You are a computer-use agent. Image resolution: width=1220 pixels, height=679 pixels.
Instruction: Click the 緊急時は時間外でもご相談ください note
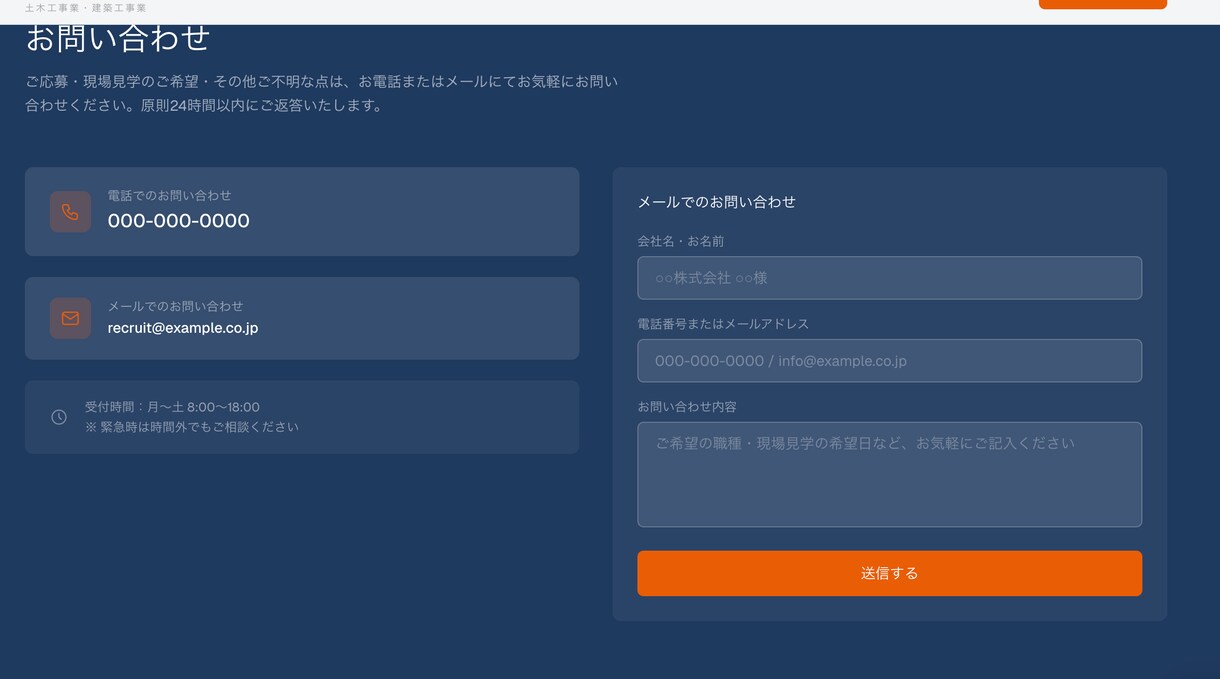coord(192,427)
